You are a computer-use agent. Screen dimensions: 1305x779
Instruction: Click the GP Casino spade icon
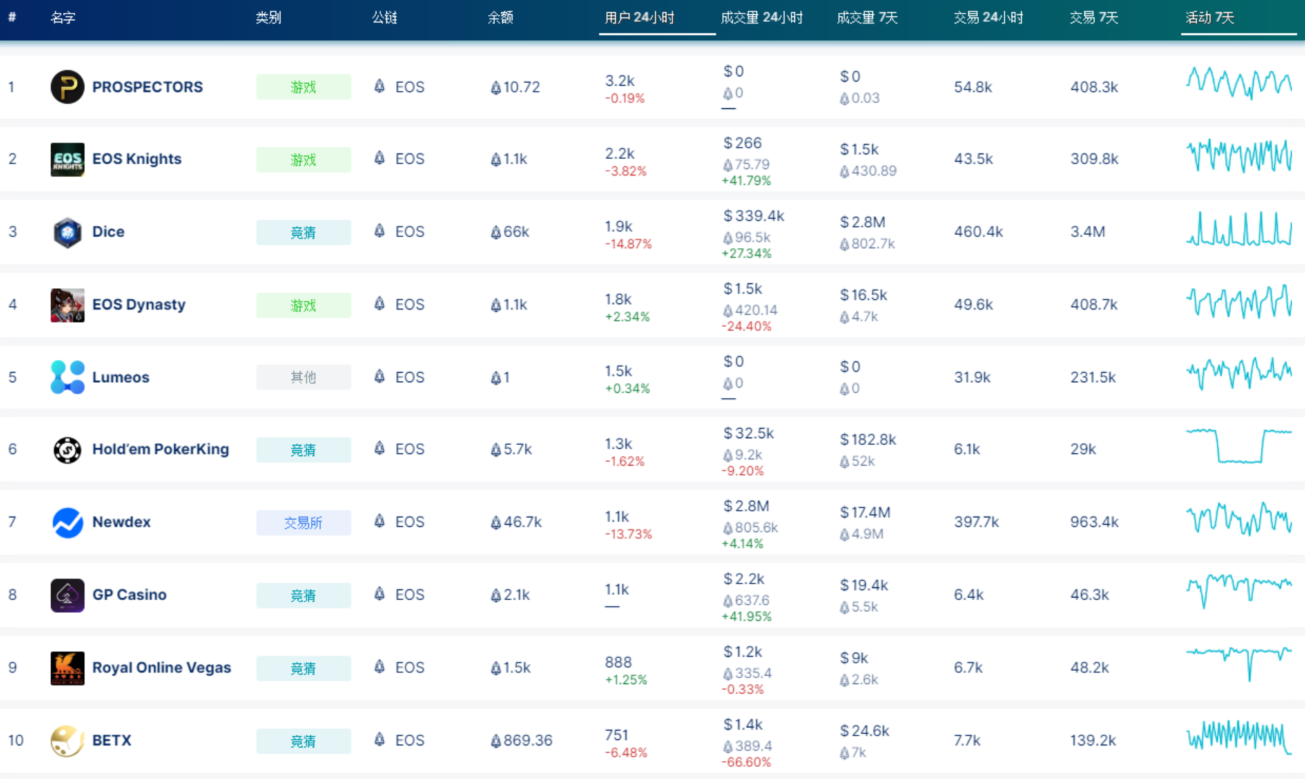tap(68, 595)
